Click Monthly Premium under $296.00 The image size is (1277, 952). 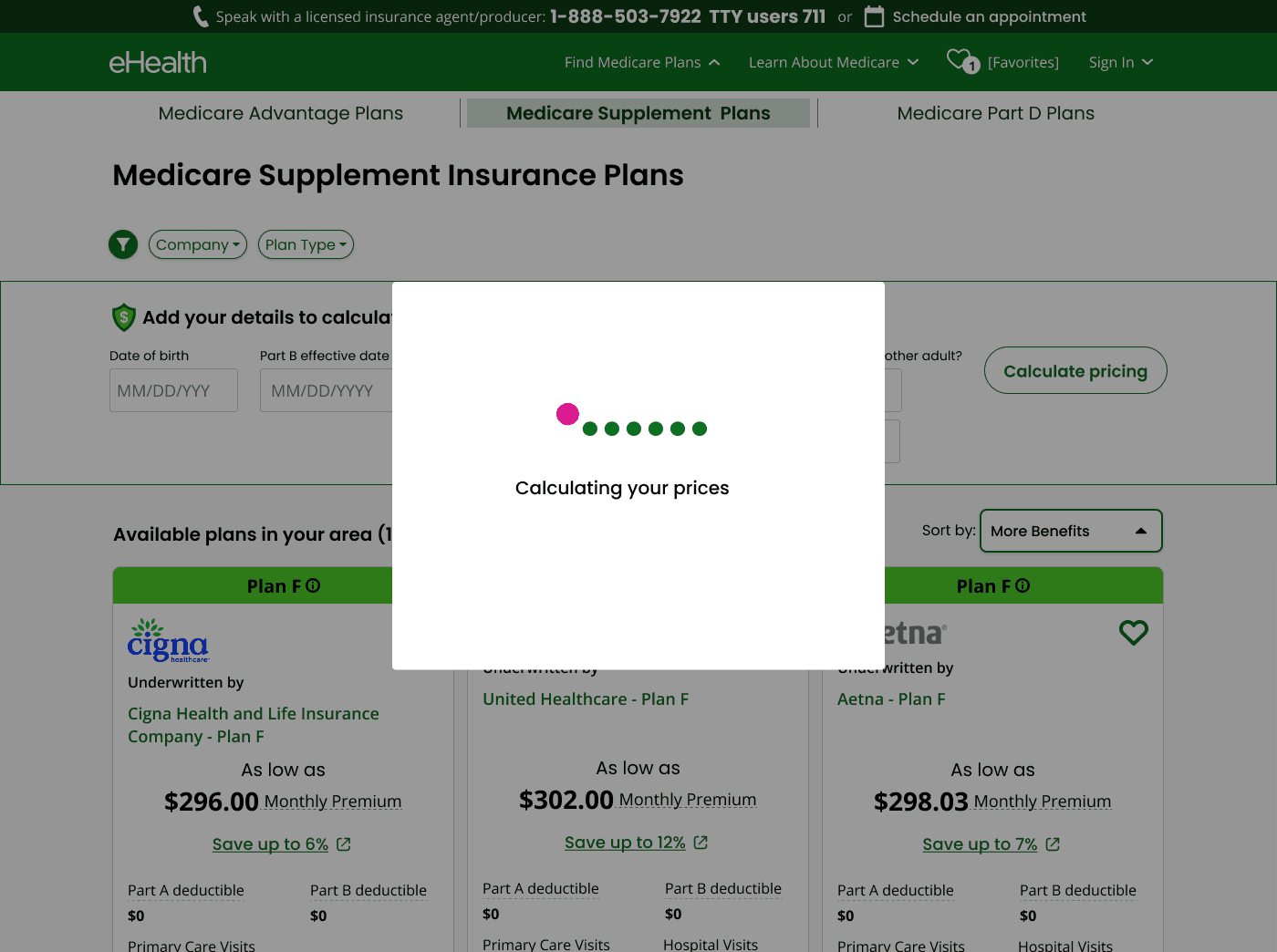tap(333, 802)
